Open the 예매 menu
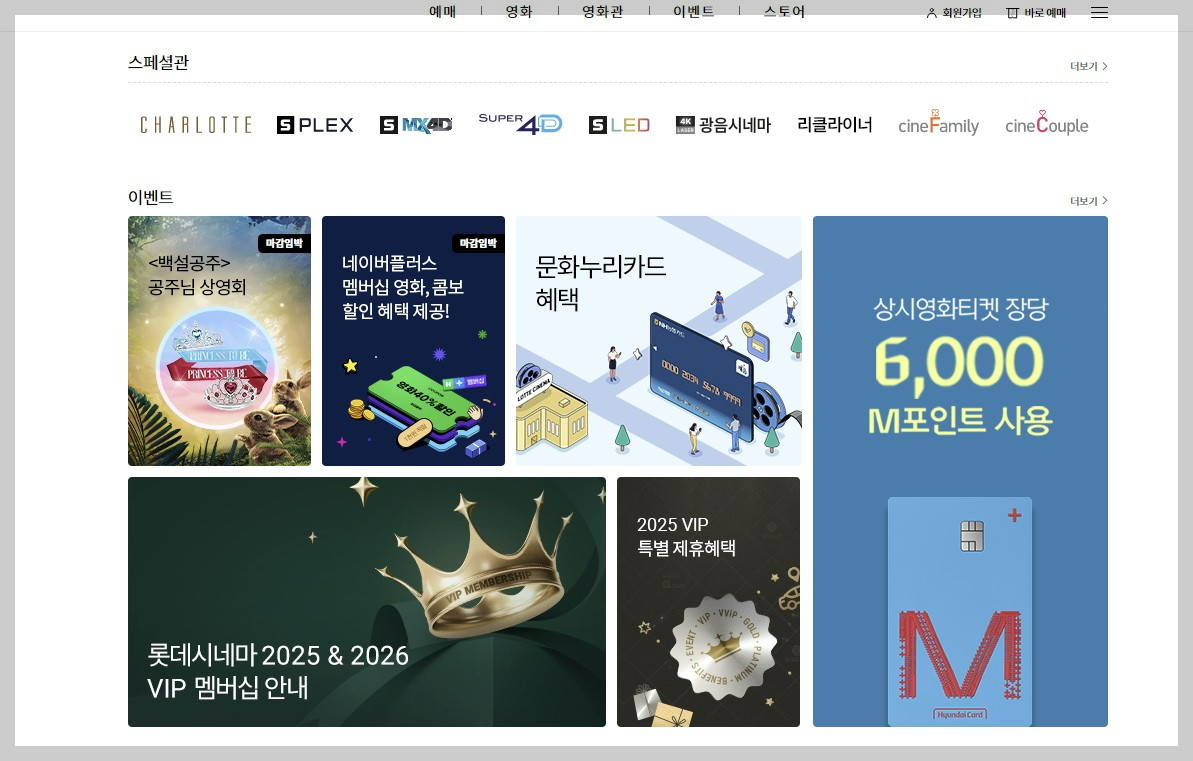 [x=442, y=11]
